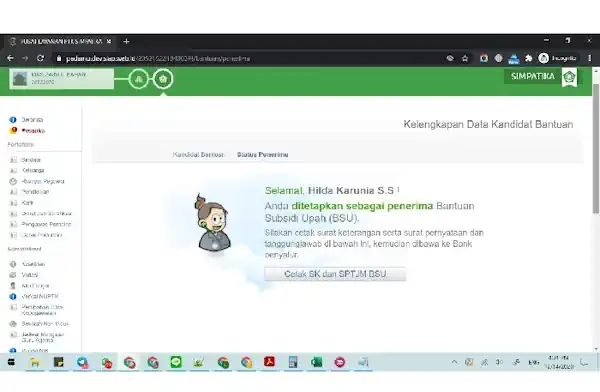This screenshot has height=392, width=600.
Task: Open File Explorer from taskbar
Action: coord(34,362)
